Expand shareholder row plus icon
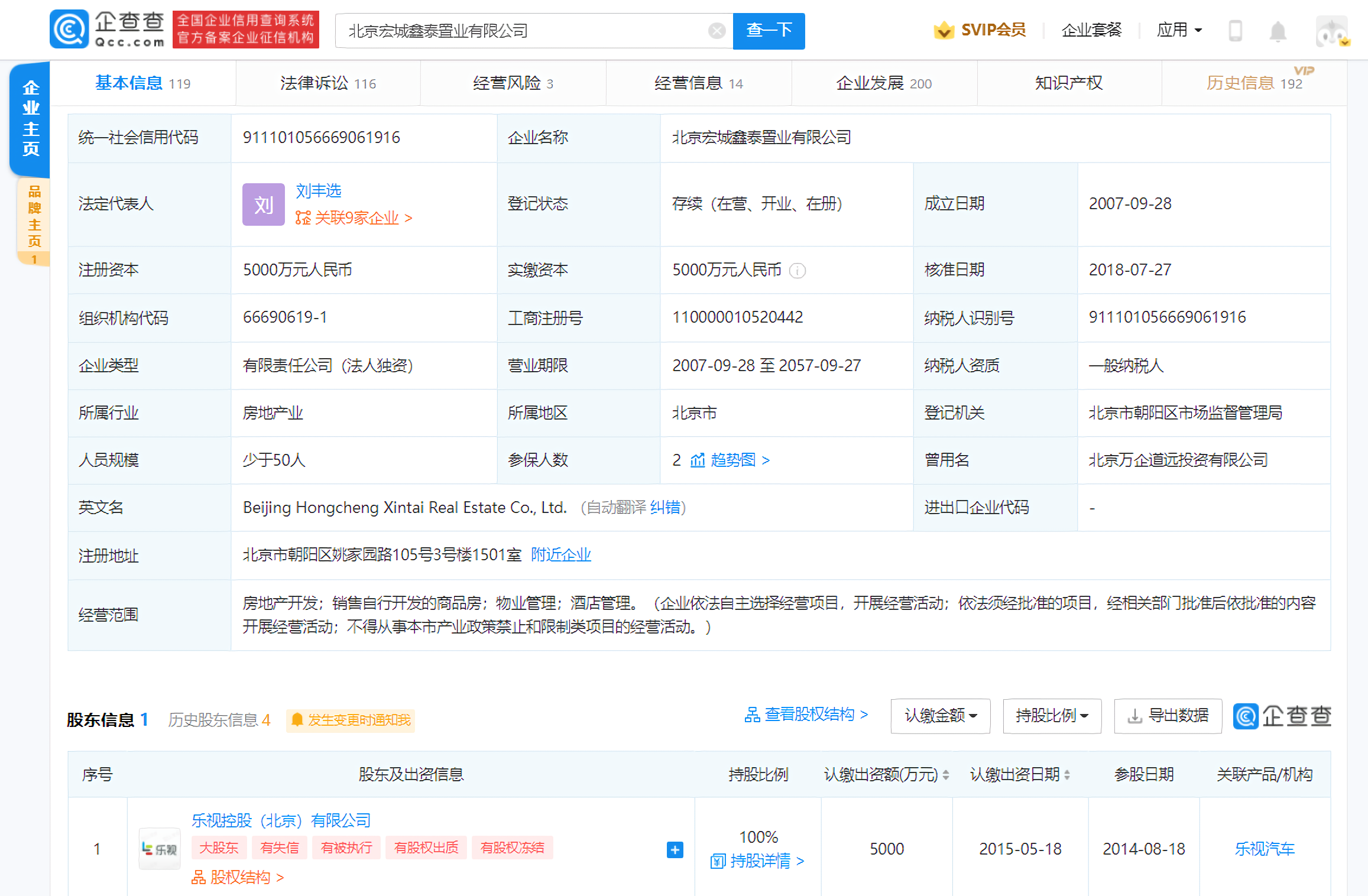Image resolution: width=1368 pixels, height=896 pixels. click(675, 849)
